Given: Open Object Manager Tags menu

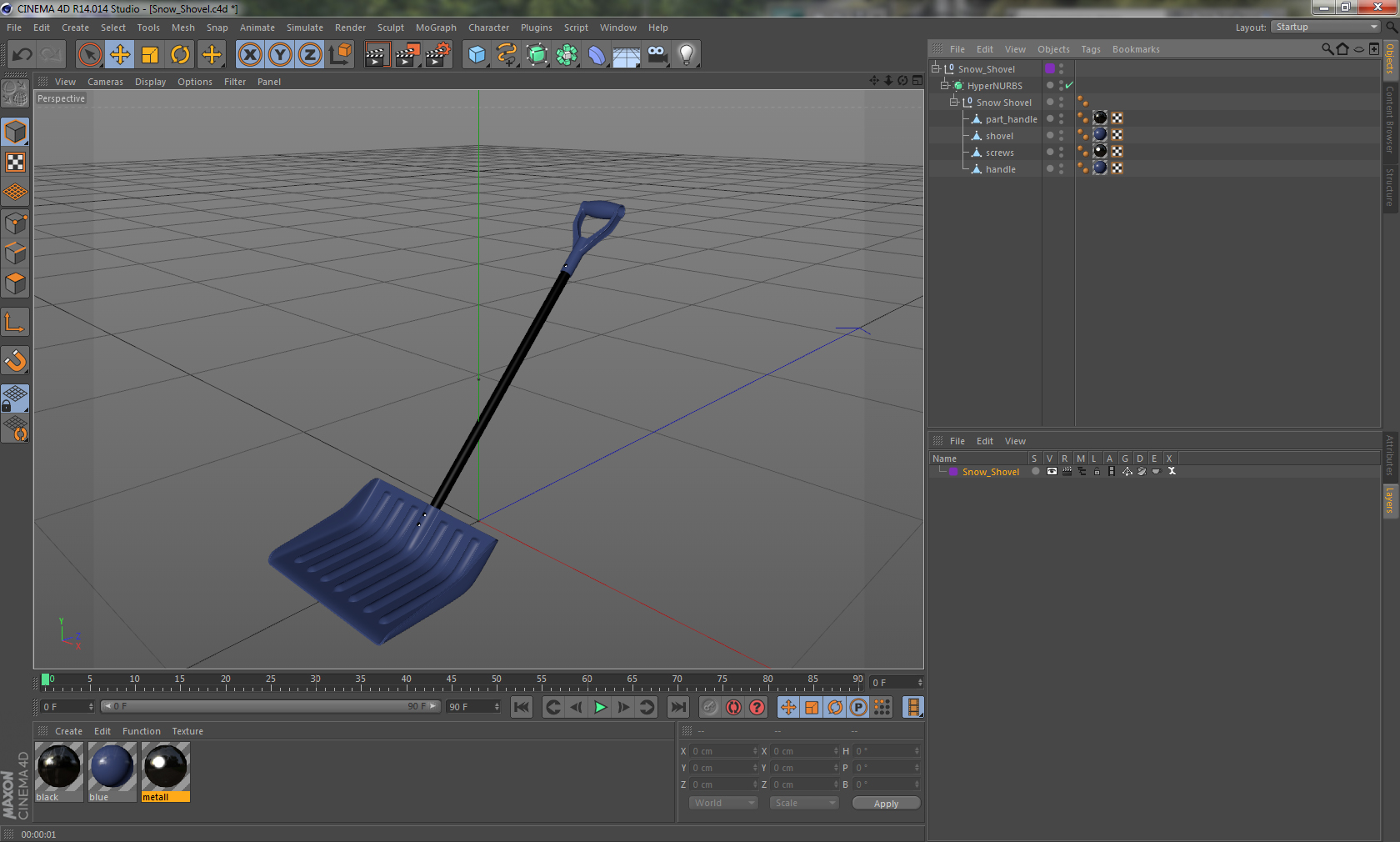Looking at the screenshot, I should [1091, 49].
